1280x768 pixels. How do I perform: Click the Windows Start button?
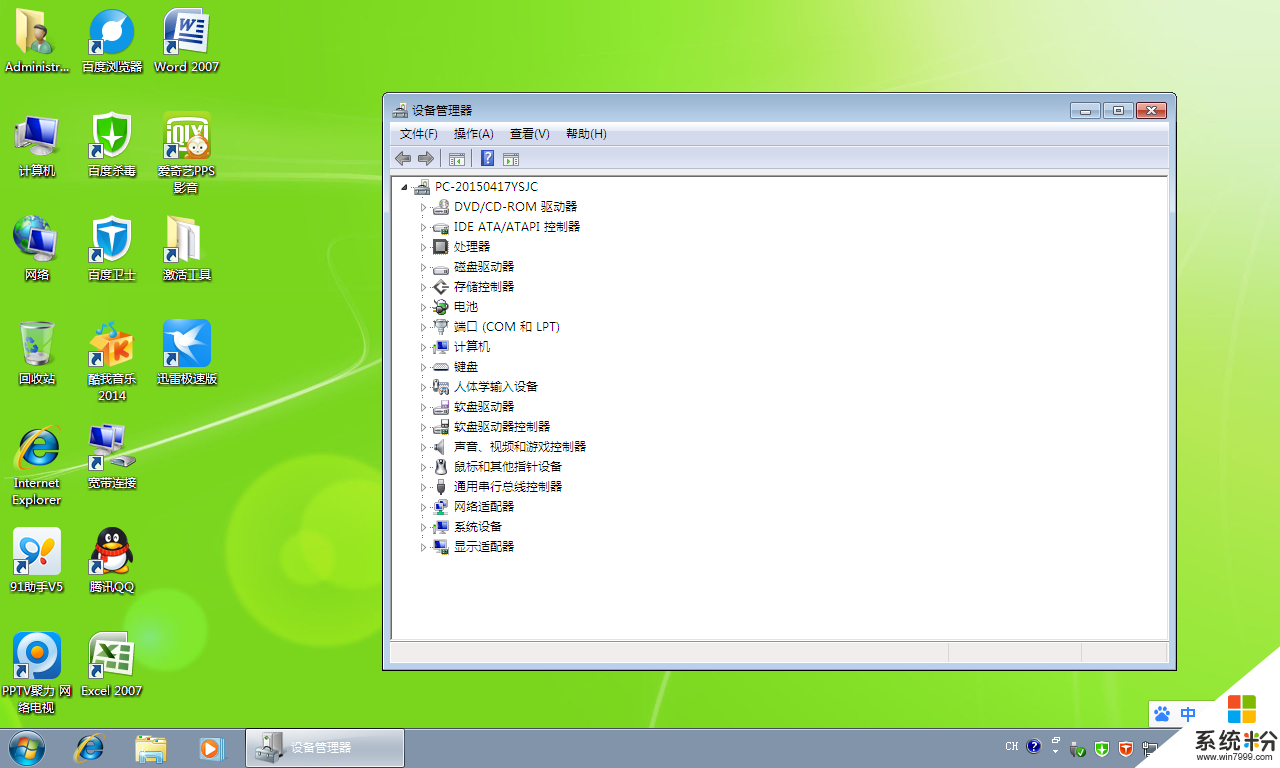27,747
